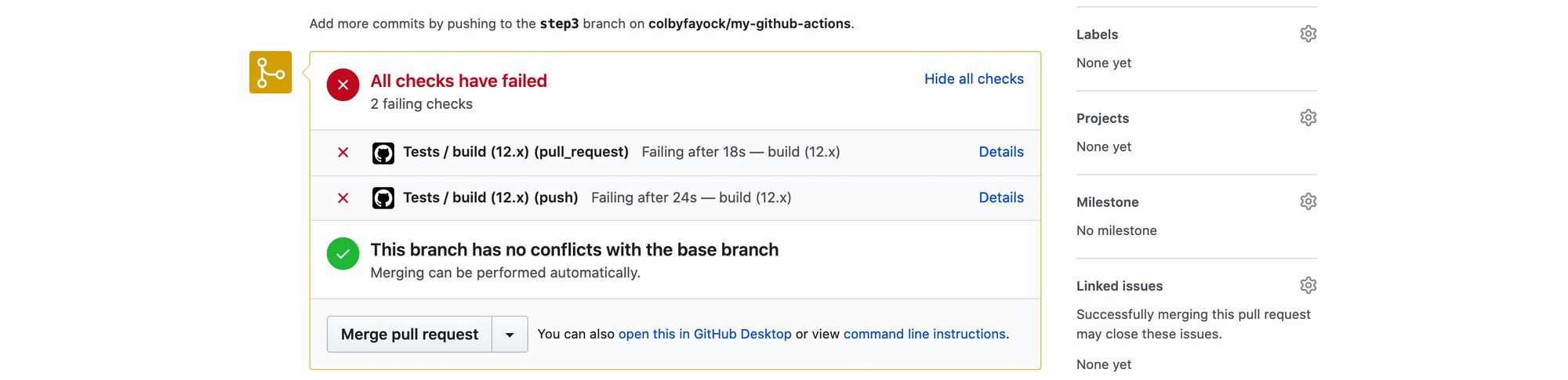Image resolution: width=1568 pixels, height=380 pixels.
Task: Click the red failed checks X circle
Action: click(x=343, y=85)
